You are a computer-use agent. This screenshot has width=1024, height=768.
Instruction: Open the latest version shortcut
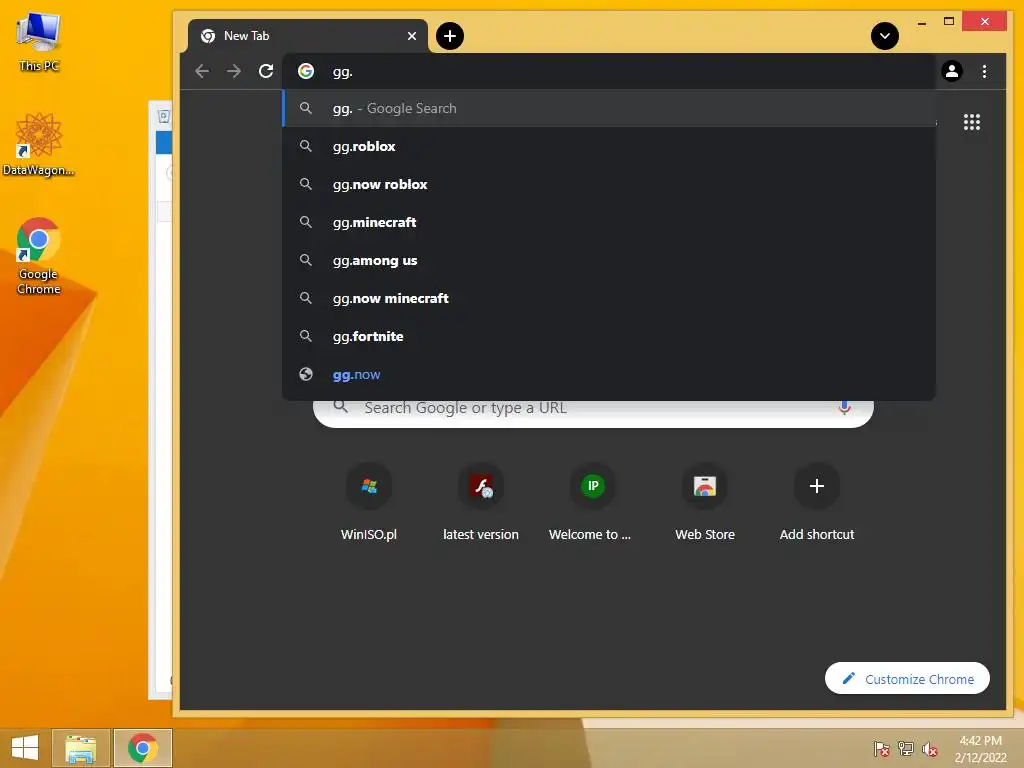(481, 503)
